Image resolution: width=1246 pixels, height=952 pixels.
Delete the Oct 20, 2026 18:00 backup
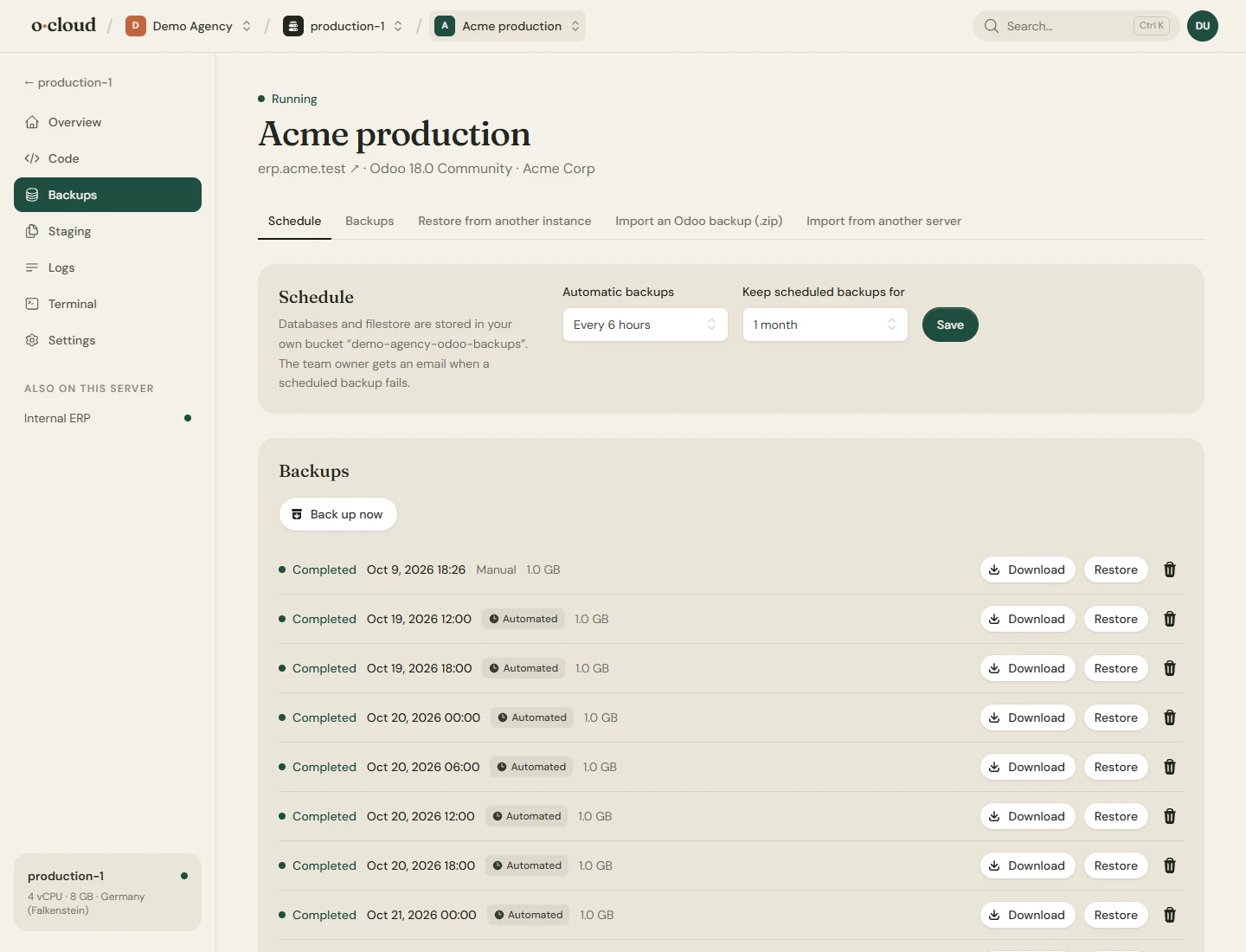point(1170,865)
